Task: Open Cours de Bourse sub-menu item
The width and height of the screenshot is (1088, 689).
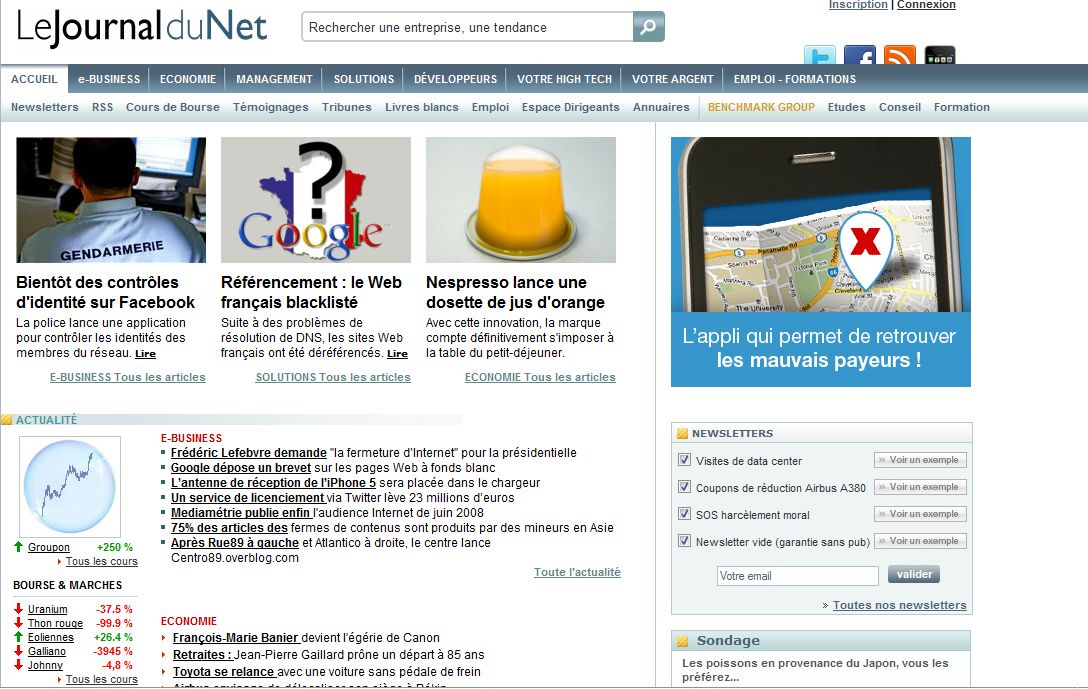Action: click(x=173, y=107)
